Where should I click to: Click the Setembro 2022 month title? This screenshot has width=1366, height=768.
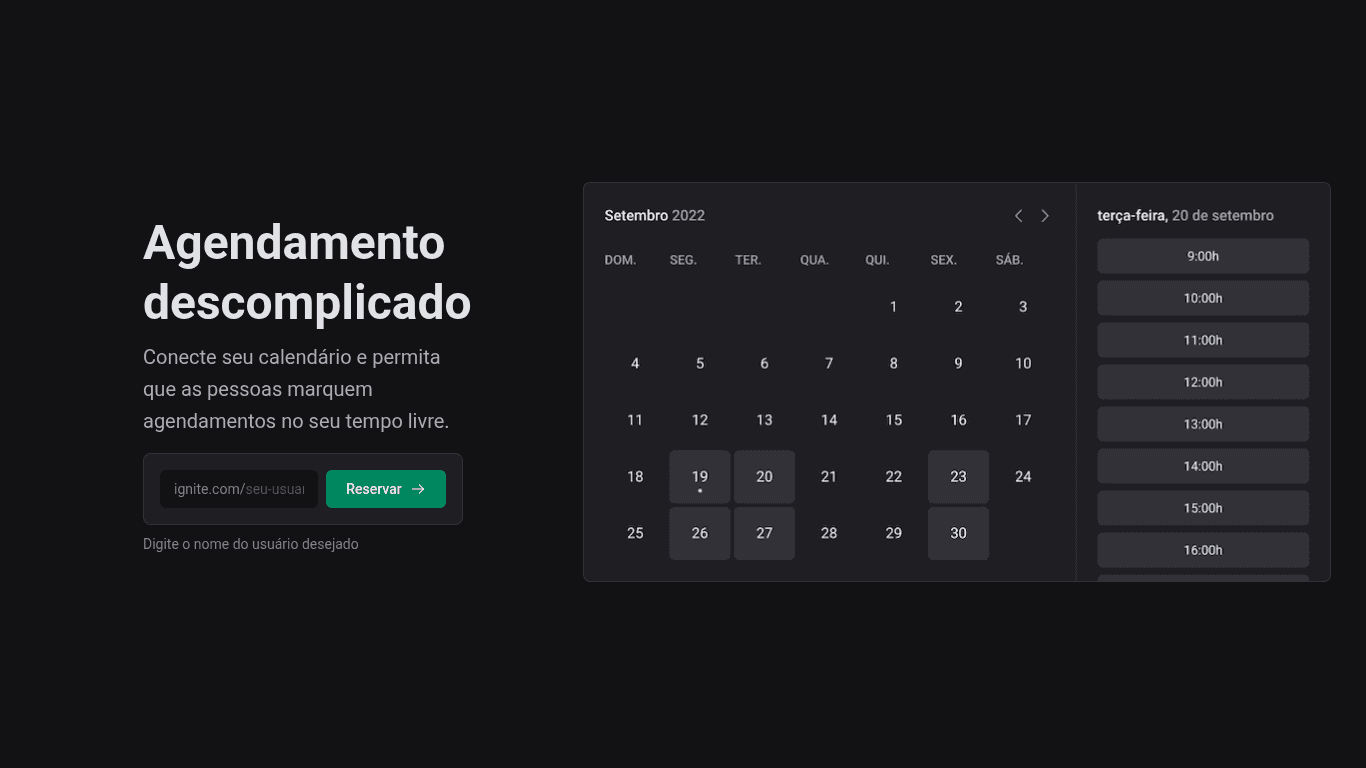tap(654, 216)
